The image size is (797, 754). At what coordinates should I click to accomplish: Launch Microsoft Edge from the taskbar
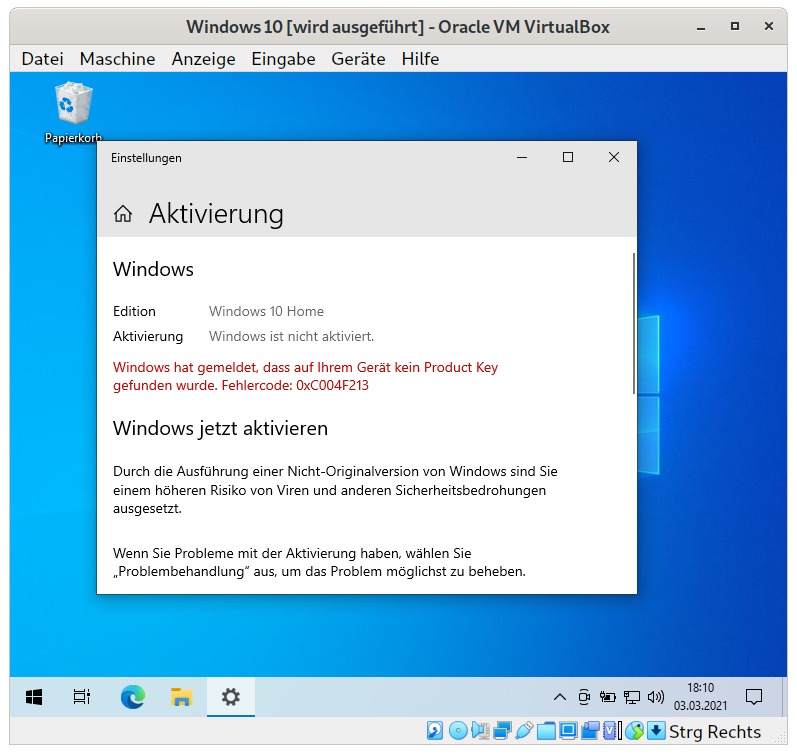point(133,697)
